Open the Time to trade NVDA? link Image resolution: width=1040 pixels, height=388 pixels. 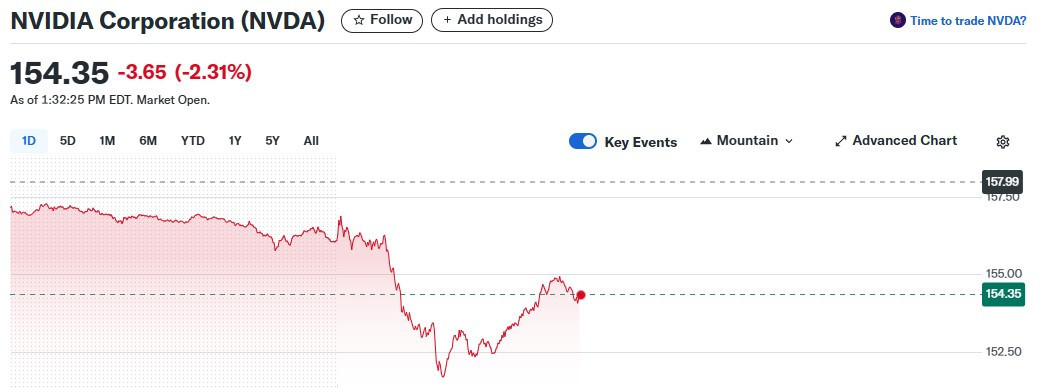point(968,21)
